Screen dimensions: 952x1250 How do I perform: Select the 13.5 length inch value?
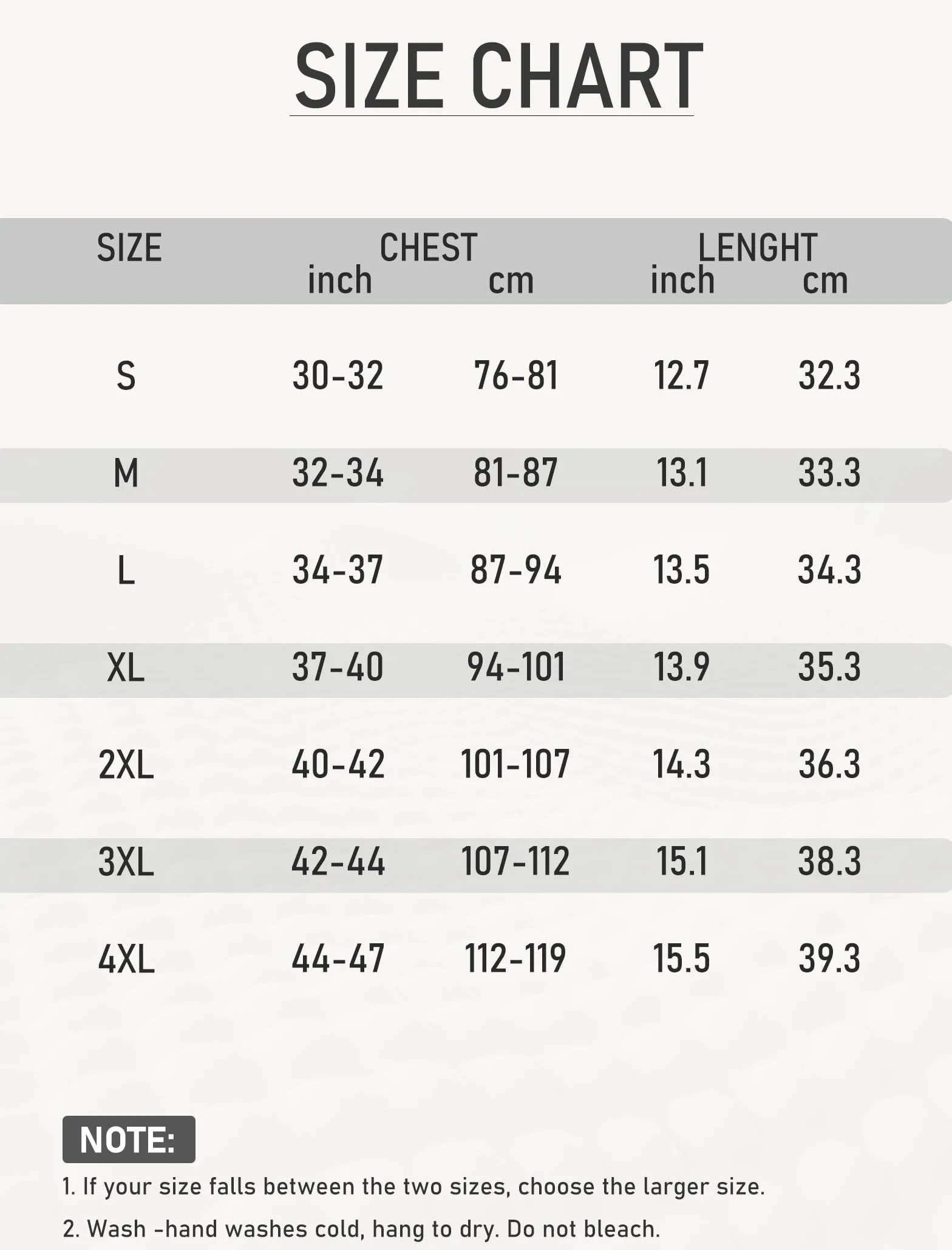pos(682,570)
